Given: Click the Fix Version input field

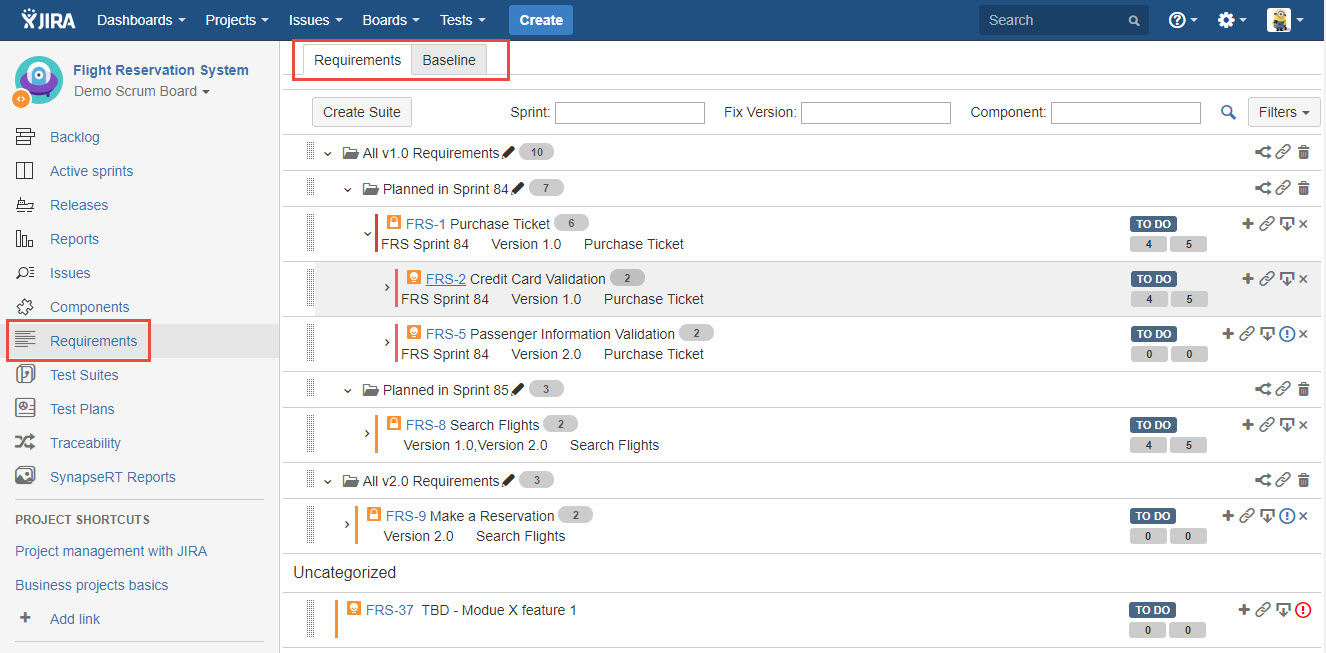Looking at the screenshot, I should point(875,113).
